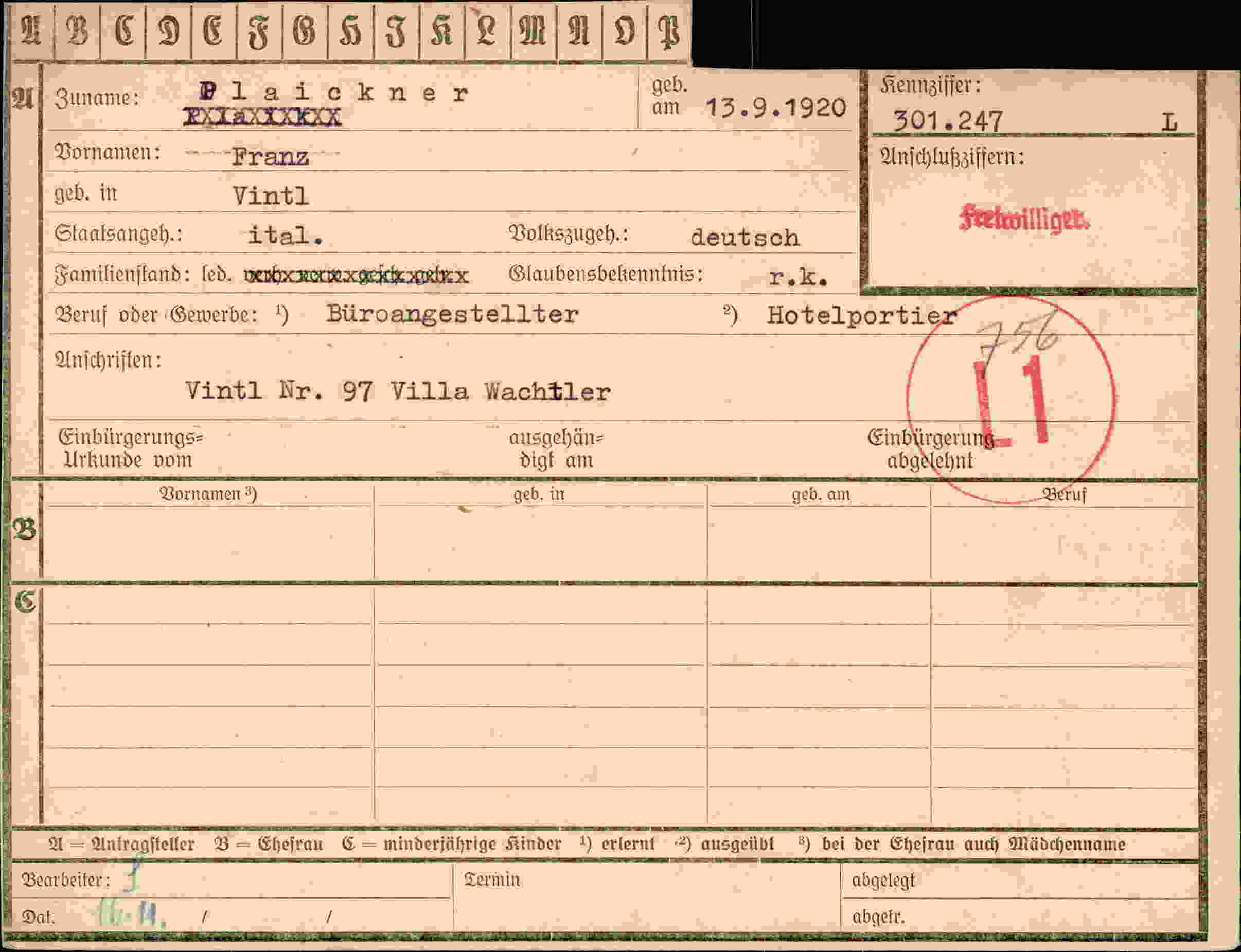Click the typed "L" beside the Kennziffer number
This screenshot has height=952, width=1241.
[1169, 122]
